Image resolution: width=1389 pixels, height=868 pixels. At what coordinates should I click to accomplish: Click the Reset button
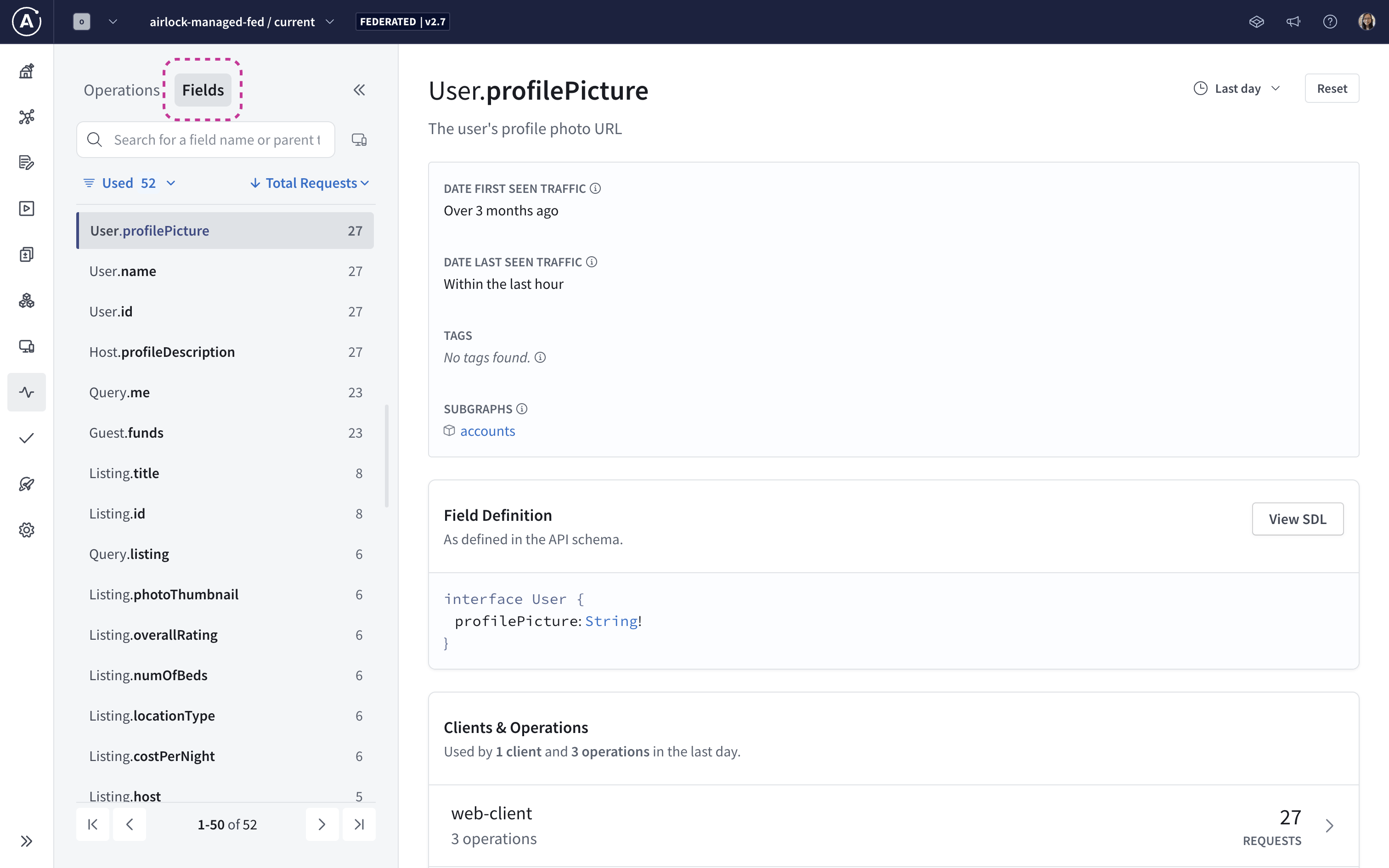1332,88
